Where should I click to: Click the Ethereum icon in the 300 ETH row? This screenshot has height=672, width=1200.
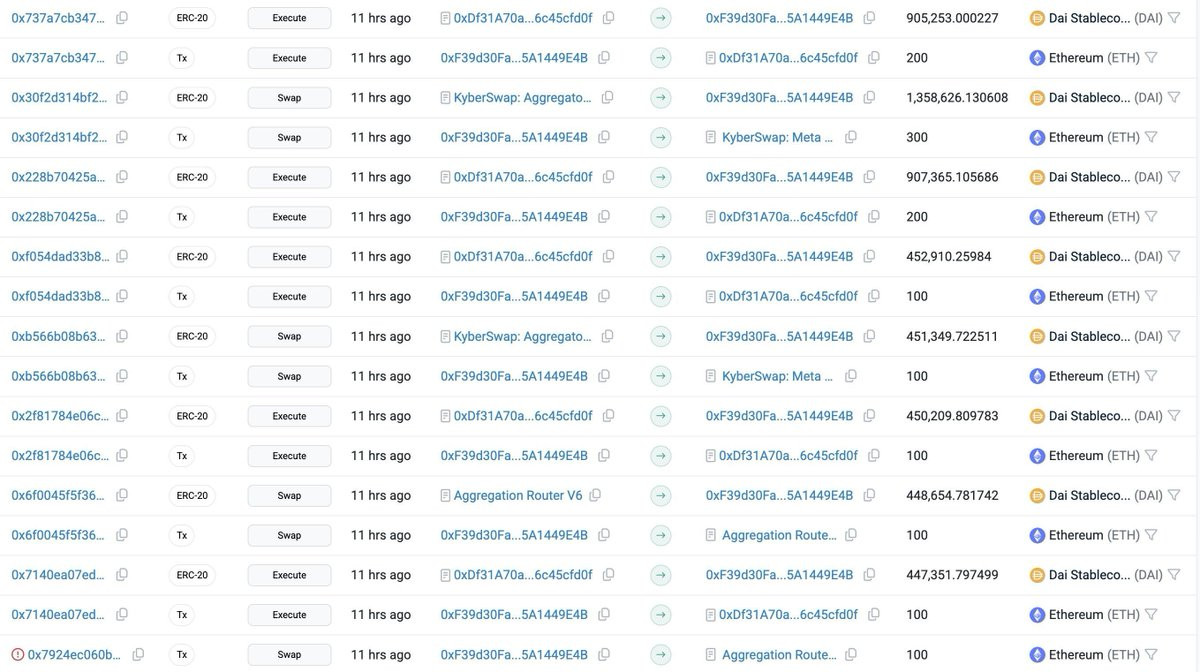click(x=1037, y=137)
